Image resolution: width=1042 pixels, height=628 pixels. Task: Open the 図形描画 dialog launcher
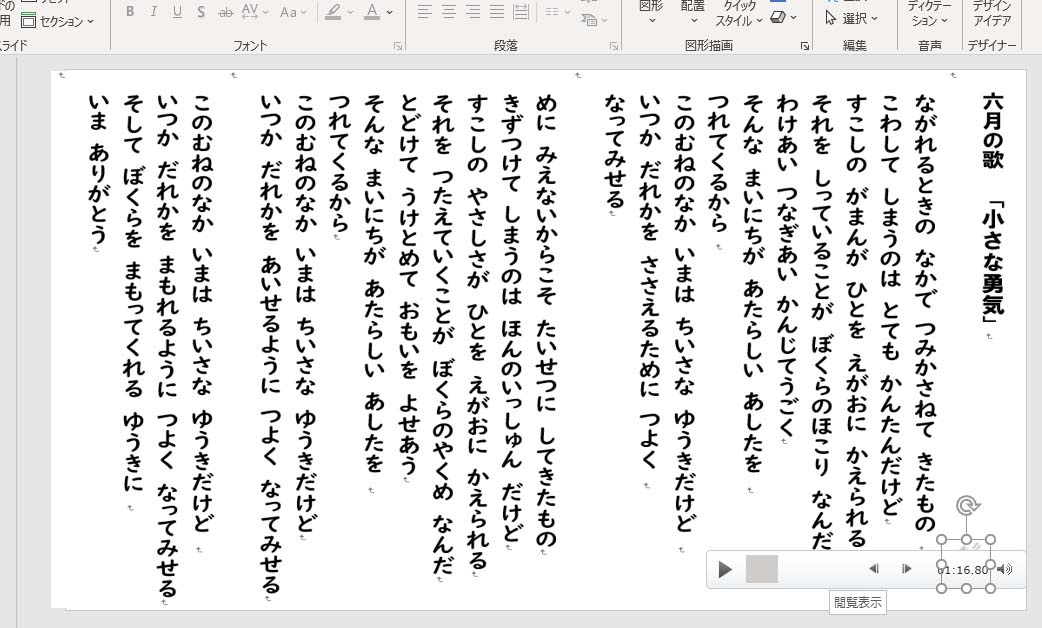[805, 46]
